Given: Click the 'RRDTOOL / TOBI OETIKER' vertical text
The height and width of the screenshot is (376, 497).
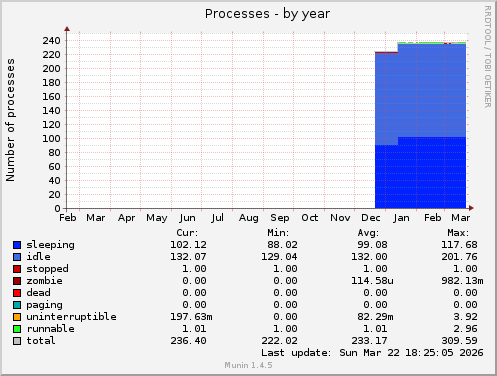Looking at the screenshot, I should [x=487, y=57].
